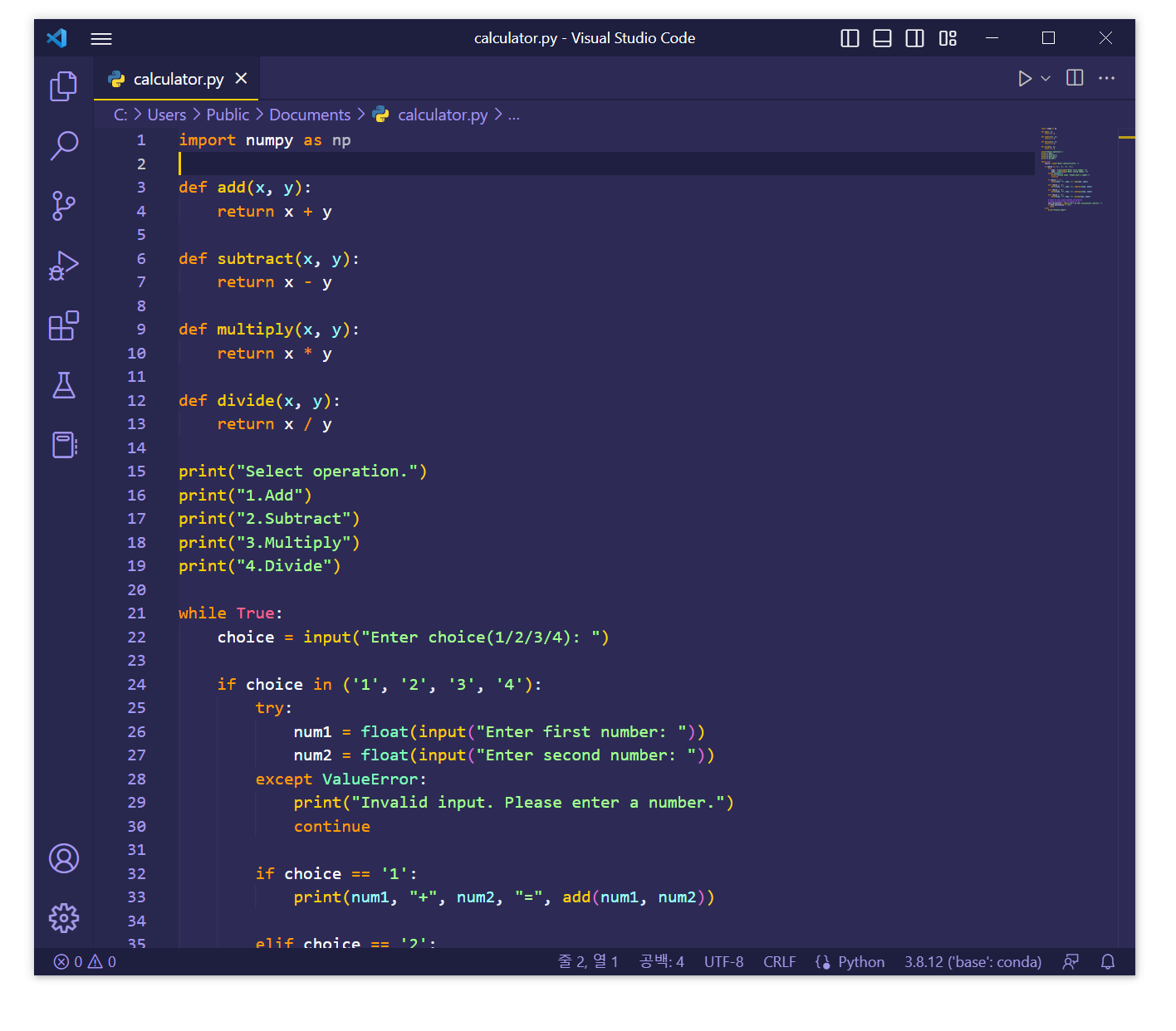
Task: Click the Documents breadcrumb segment
Action: (x=310, y=115)
